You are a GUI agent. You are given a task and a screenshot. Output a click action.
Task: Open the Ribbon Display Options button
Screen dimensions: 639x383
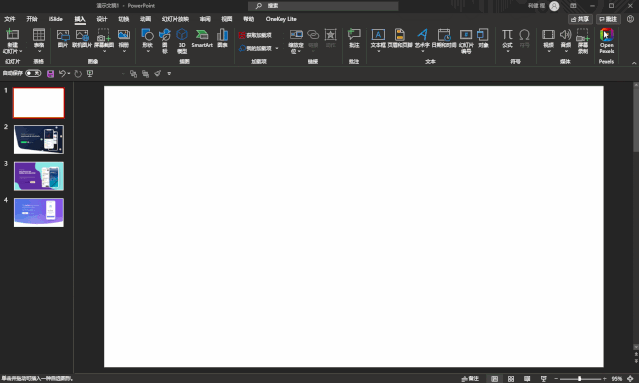coord(573,6)
